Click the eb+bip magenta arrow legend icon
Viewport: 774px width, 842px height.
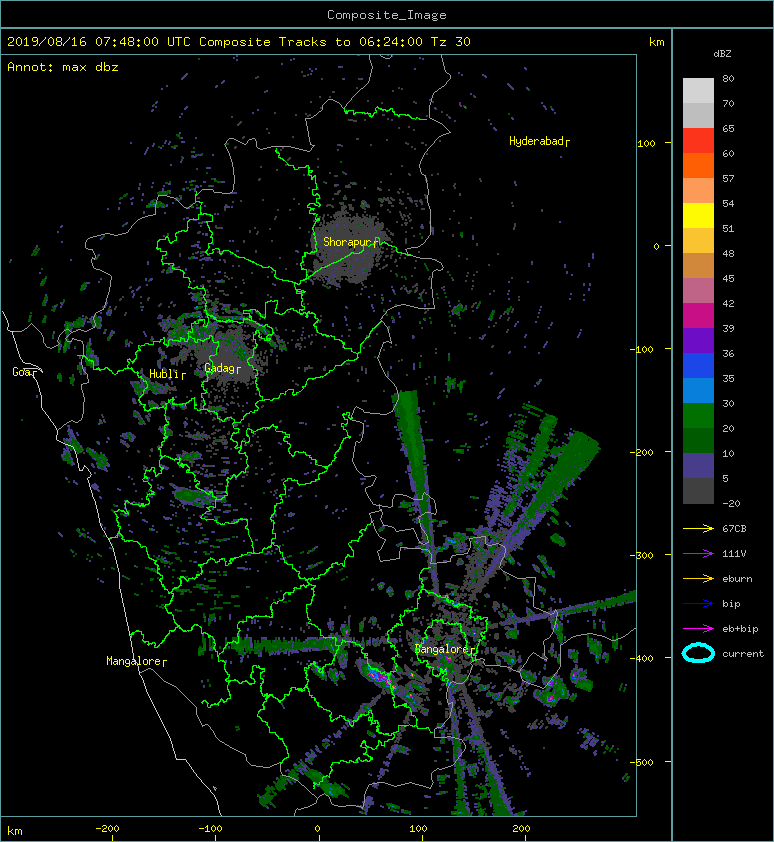click(x=698, y=628)
